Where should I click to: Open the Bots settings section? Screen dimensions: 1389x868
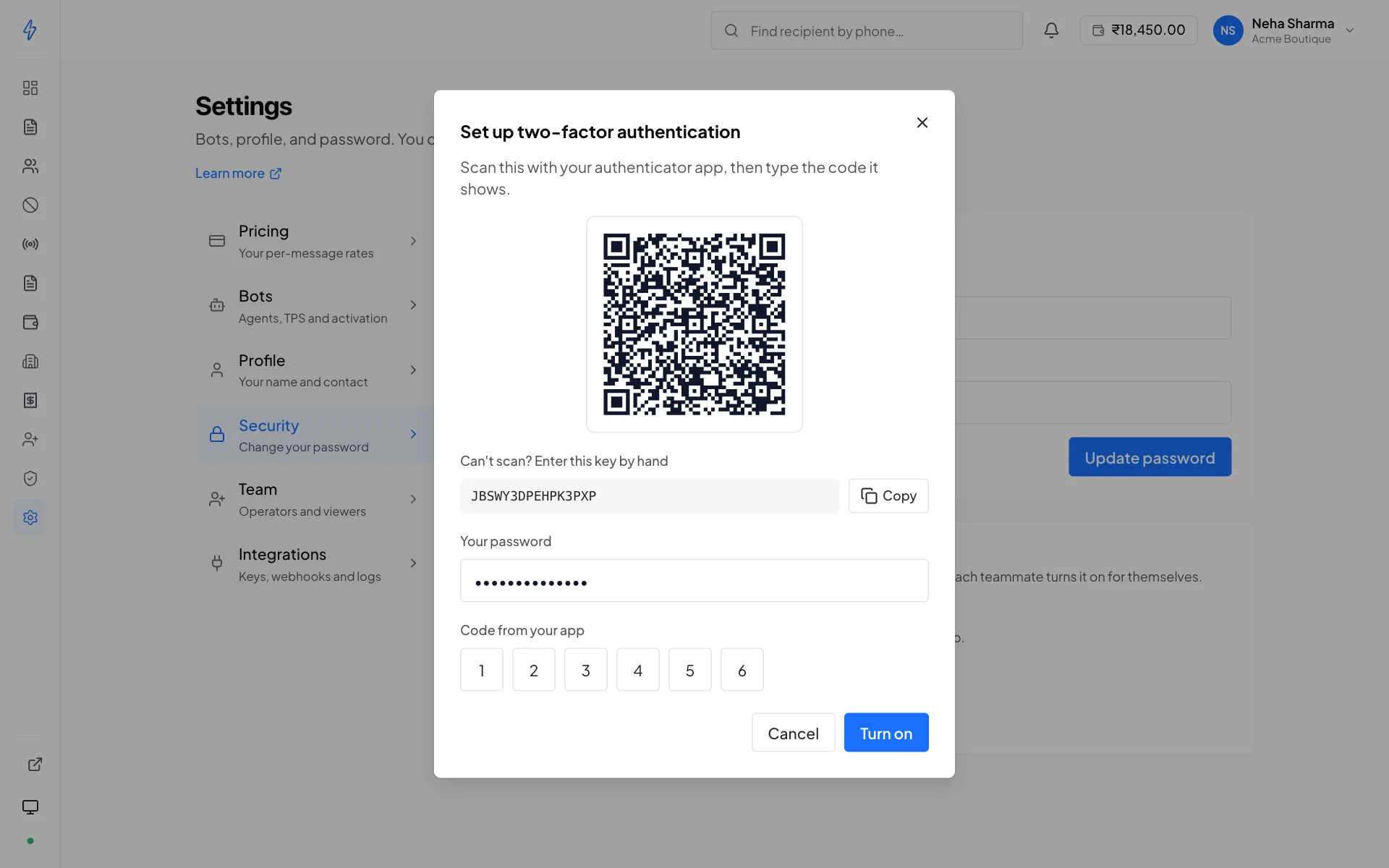(315, 305)
